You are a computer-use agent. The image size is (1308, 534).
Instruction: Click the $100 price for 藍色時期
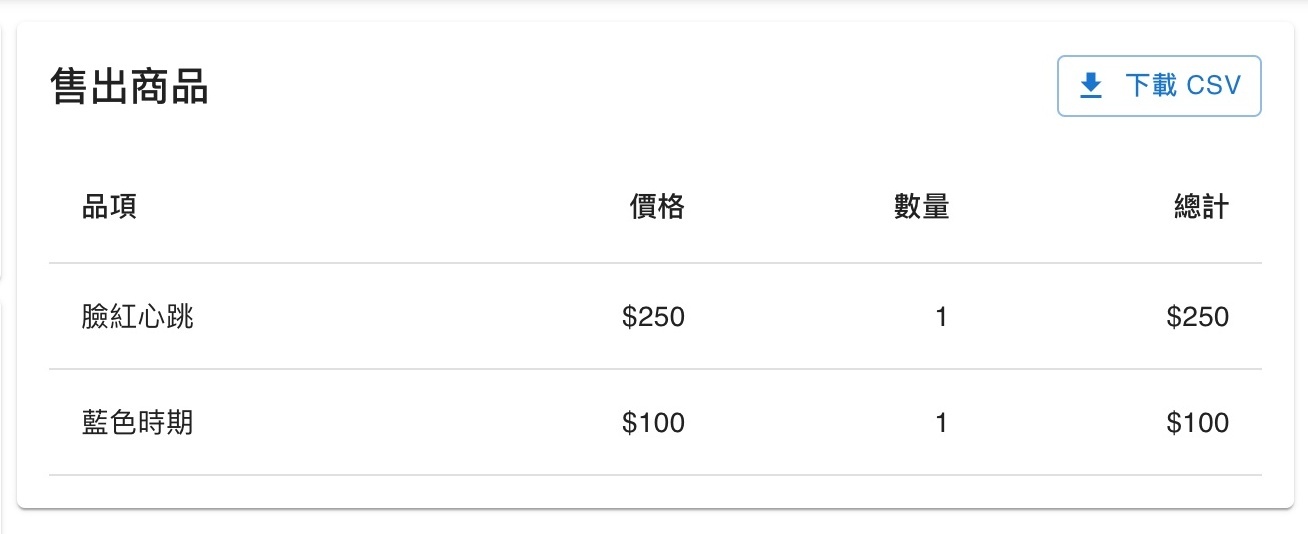pyautogui.click(x=653, y=423)
